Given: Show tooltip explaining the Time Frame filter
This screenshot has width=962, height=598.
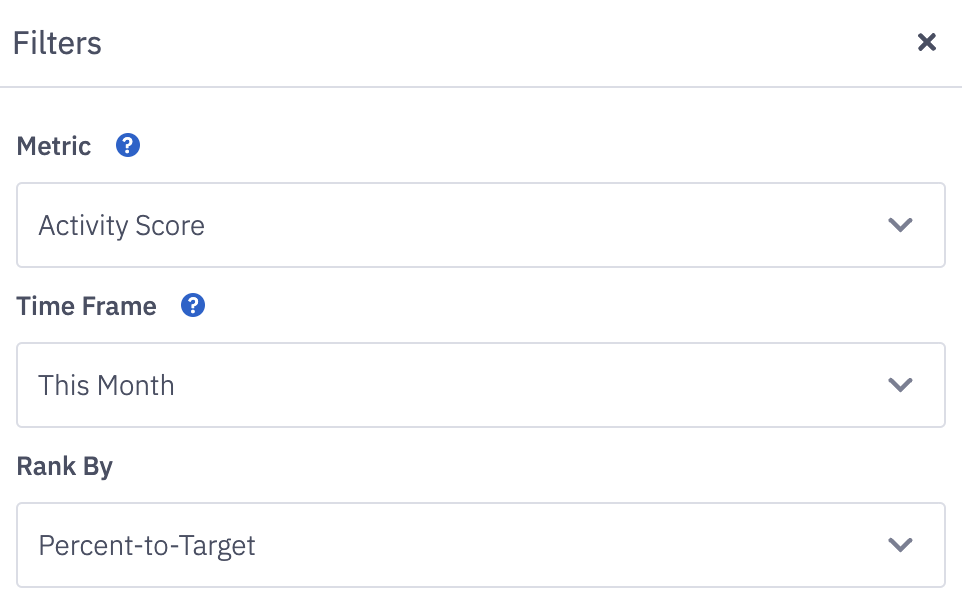Looking at the screenshot, I should tap(193, 306).
